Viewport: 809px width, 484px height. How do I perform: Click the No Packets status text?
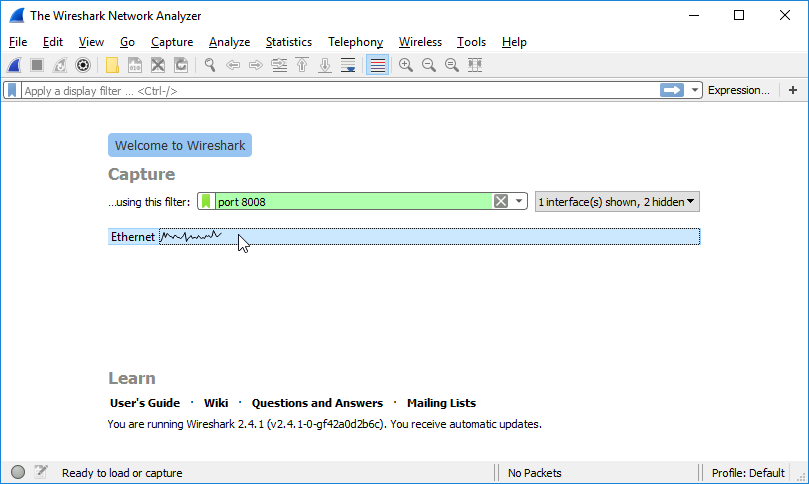click(x=535, y=473)
